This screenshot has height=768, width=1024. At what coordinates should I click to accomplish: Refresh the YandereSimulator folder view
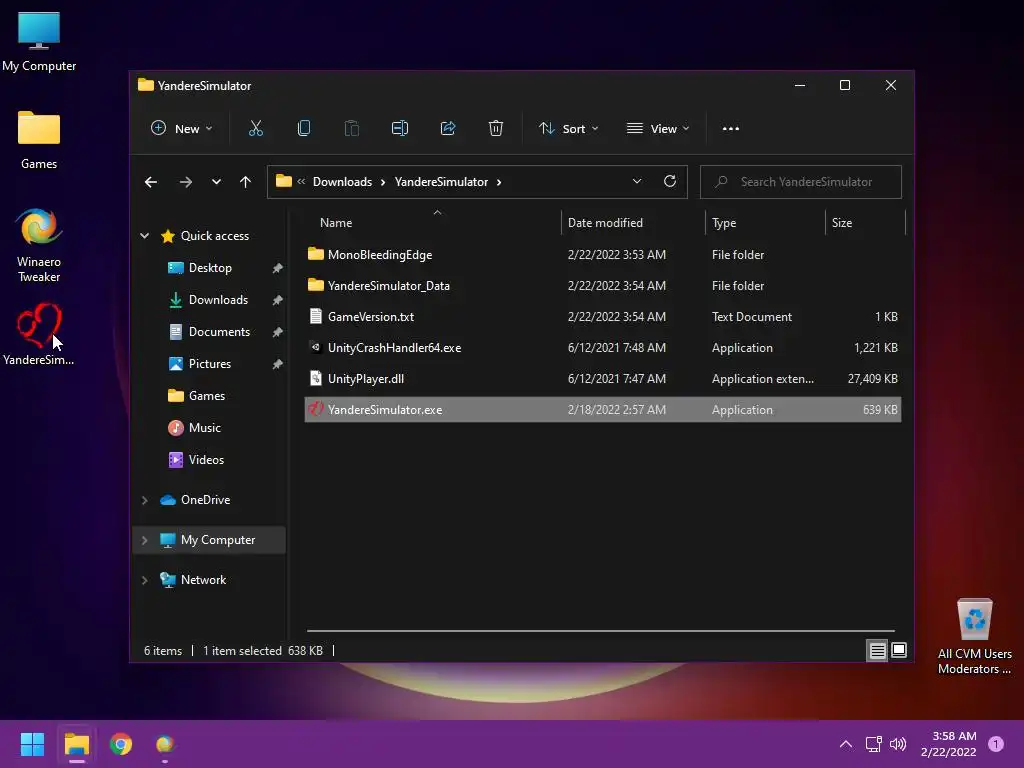click(669, 182)
